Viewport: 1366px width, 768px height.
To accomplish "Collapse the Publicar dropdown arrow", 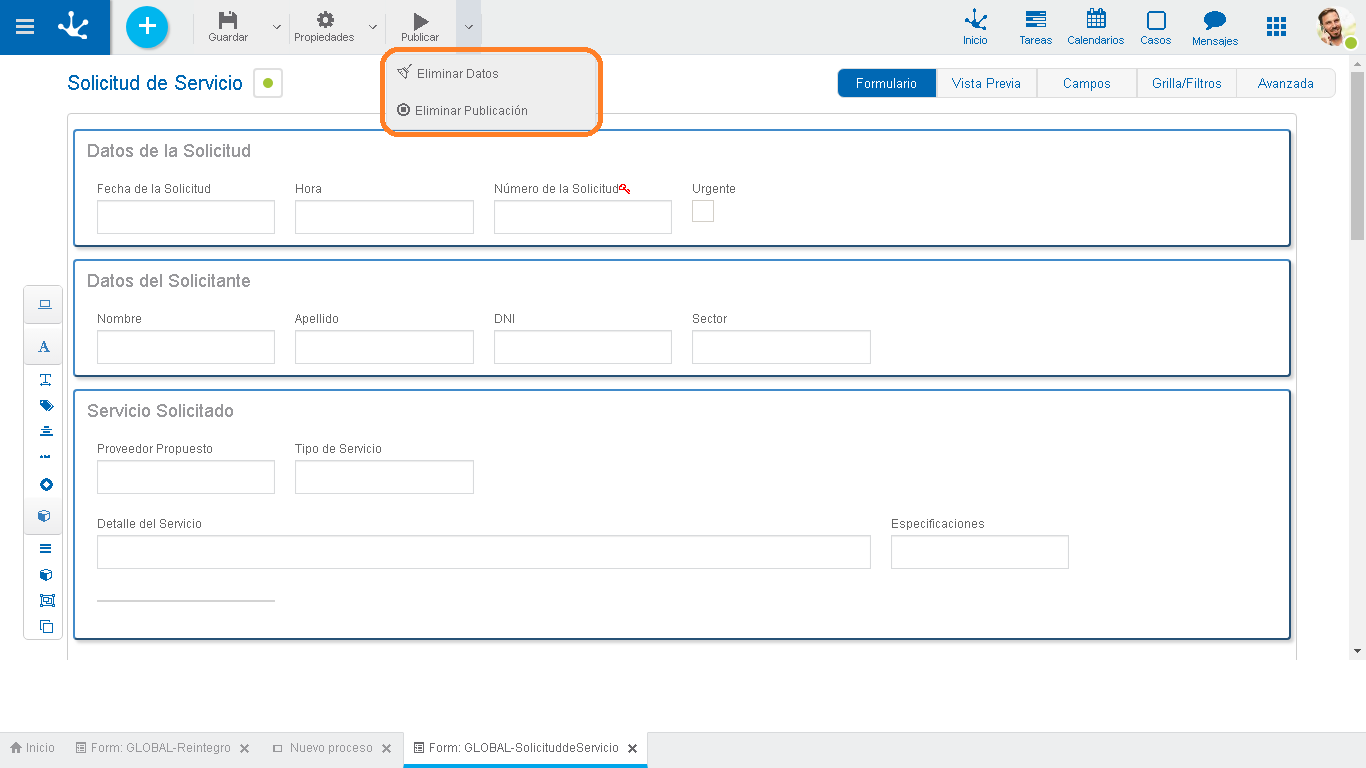I will 469,27.
